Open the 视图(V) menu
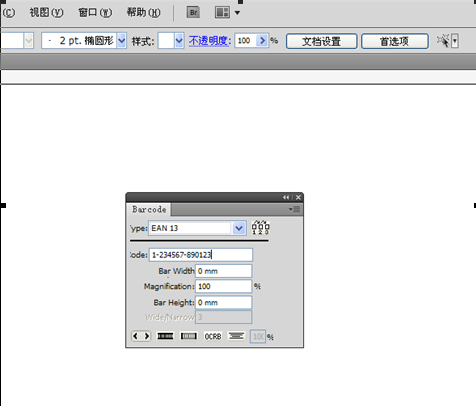The width and height of the screenshot is (476, 406). 46,13
